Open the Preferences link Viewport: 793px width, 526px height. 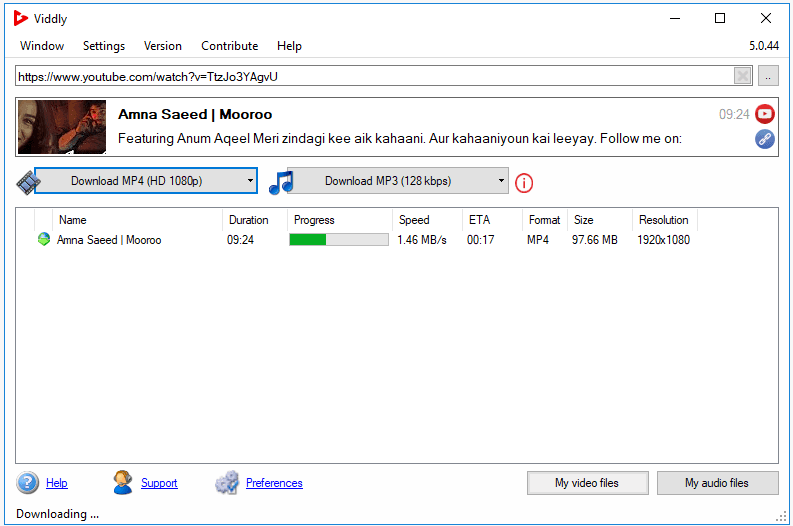tap(274, 483)
